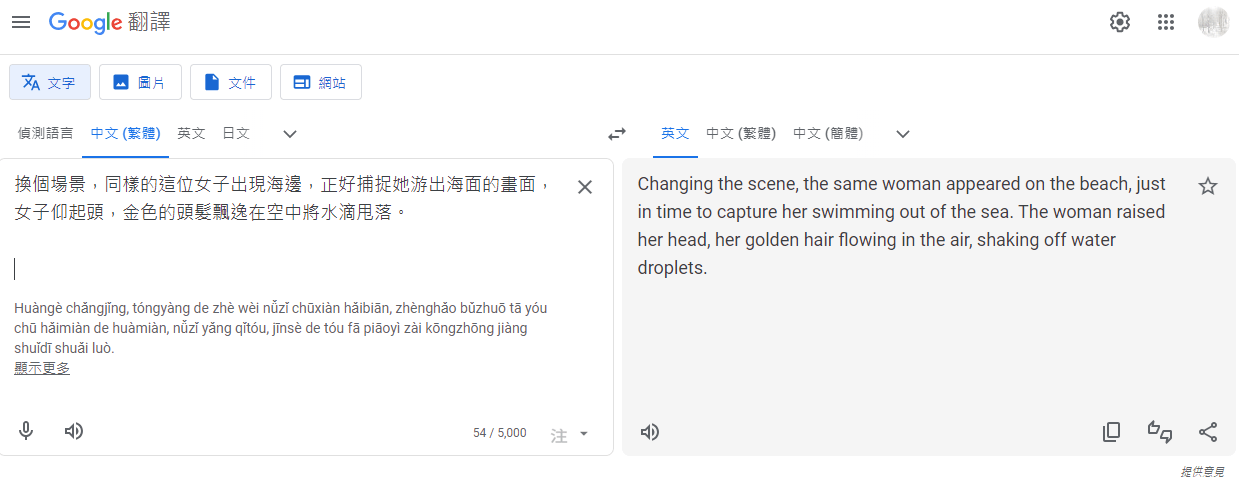Click the Google account avatar
This screenshot has width=1239, height=489.
(x=1213, y=22)
